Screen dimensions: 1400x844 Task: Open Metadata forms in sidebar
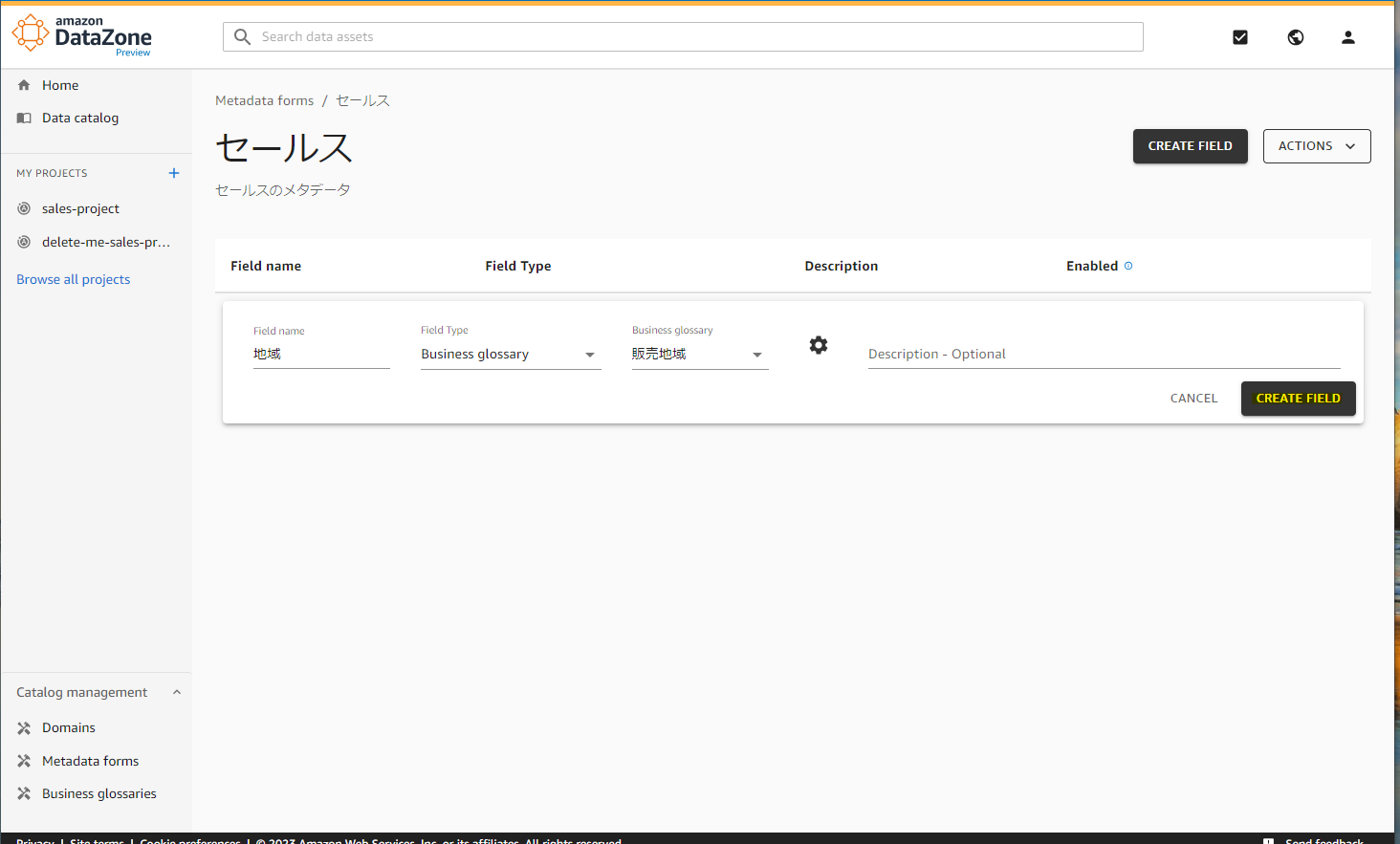click(x=91, y=761)
